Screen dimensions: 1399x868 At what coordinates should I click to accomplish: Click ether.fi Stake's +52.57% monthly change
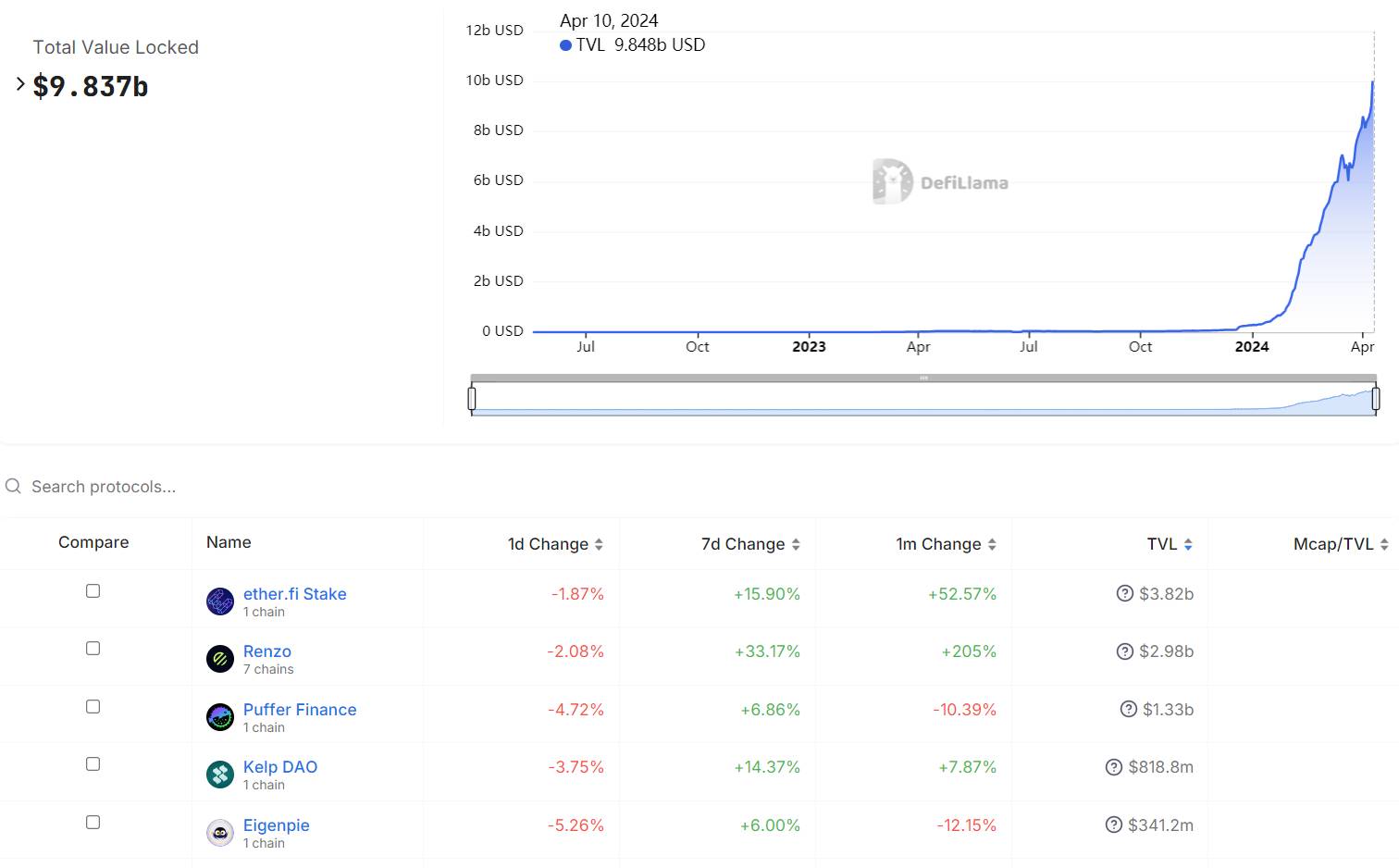[962, 594]
